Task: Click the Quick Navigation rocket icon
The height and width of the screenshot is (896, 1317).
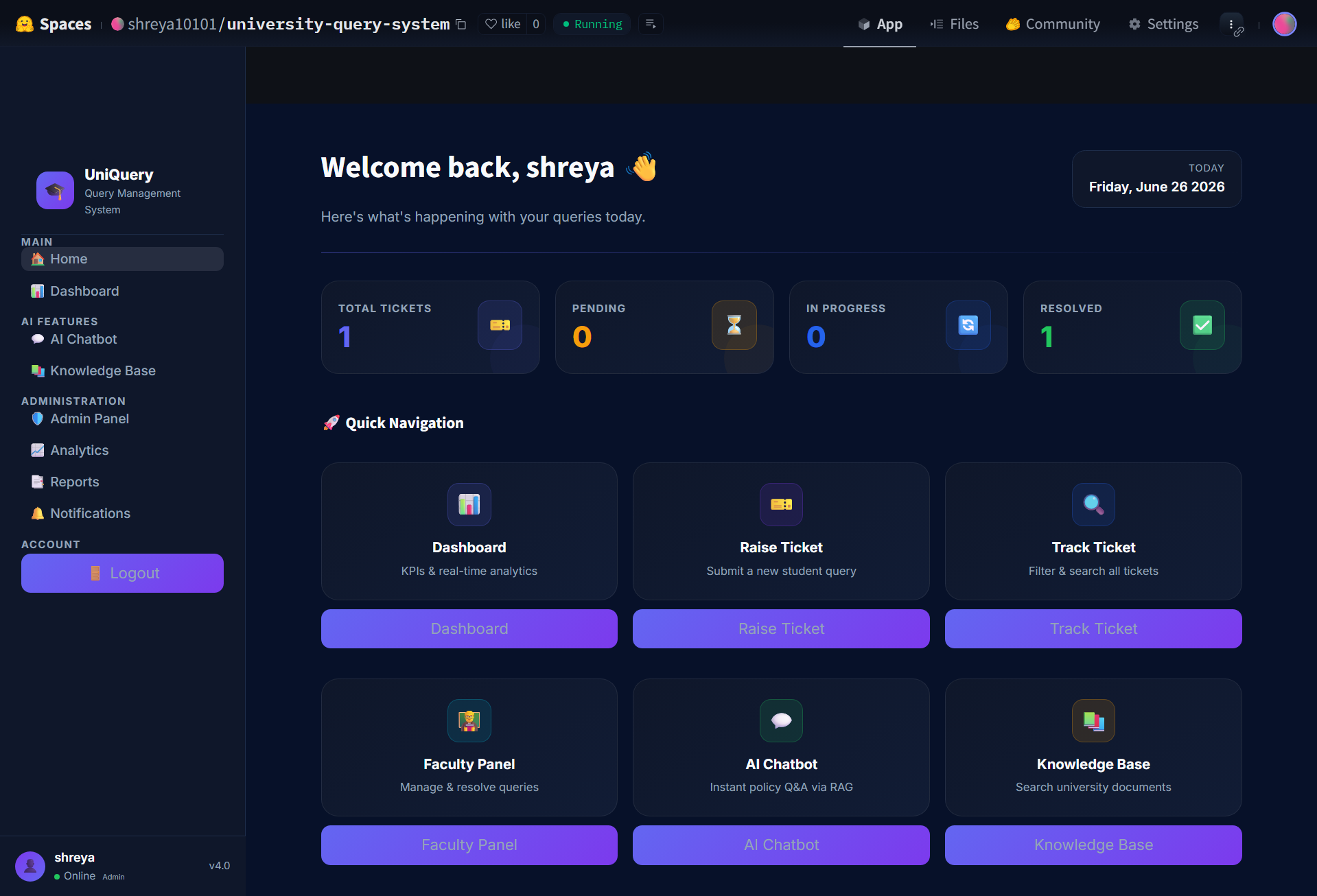Action: click(x=331, y=423)
